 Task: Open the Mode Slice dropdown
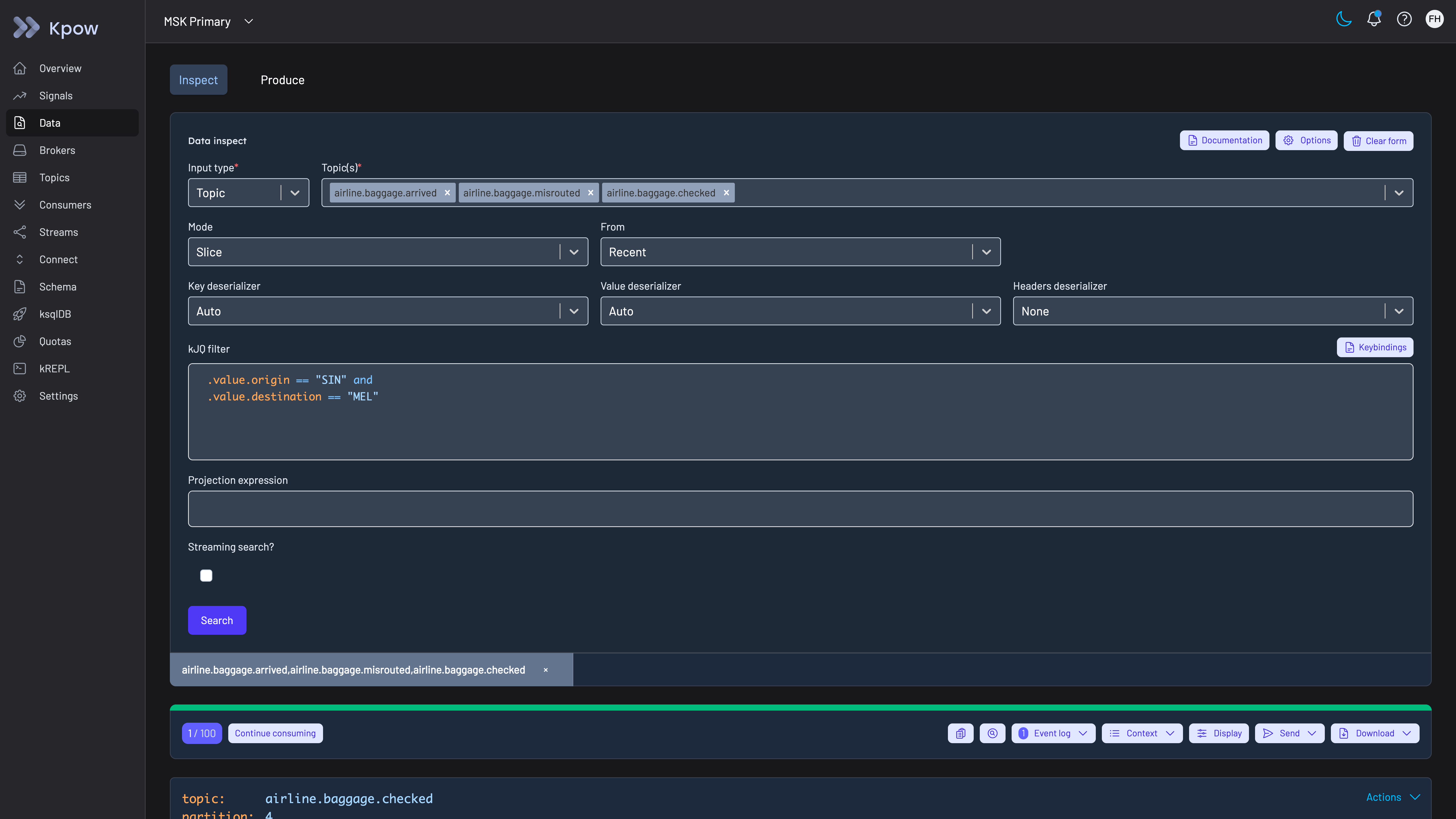coord(388,252)
